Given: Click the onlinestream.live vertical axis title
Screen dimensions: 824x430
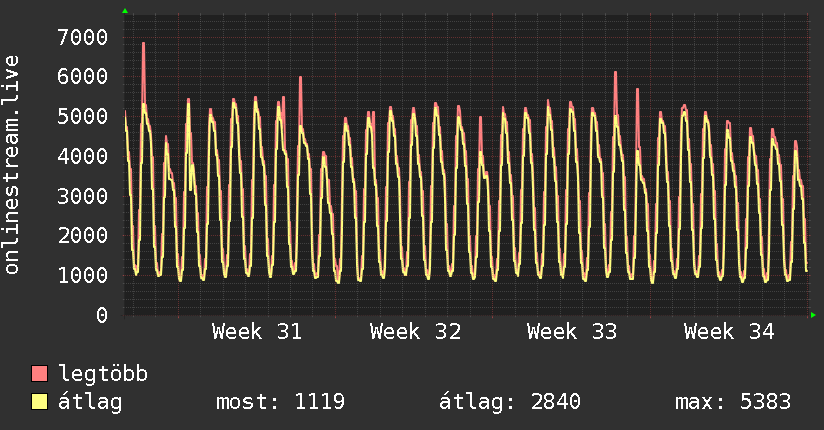Looking at the screenshot, I should [x=11, y=165].
